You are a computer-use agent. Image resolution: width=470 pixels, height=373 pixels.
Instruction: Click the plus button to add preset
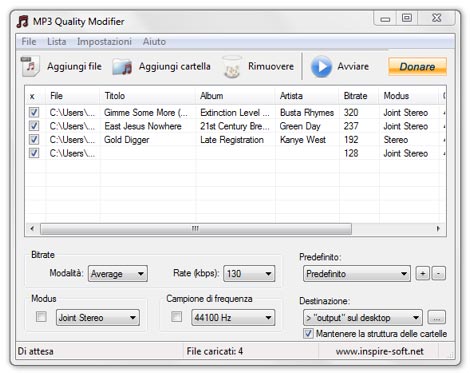coord(423,274)
